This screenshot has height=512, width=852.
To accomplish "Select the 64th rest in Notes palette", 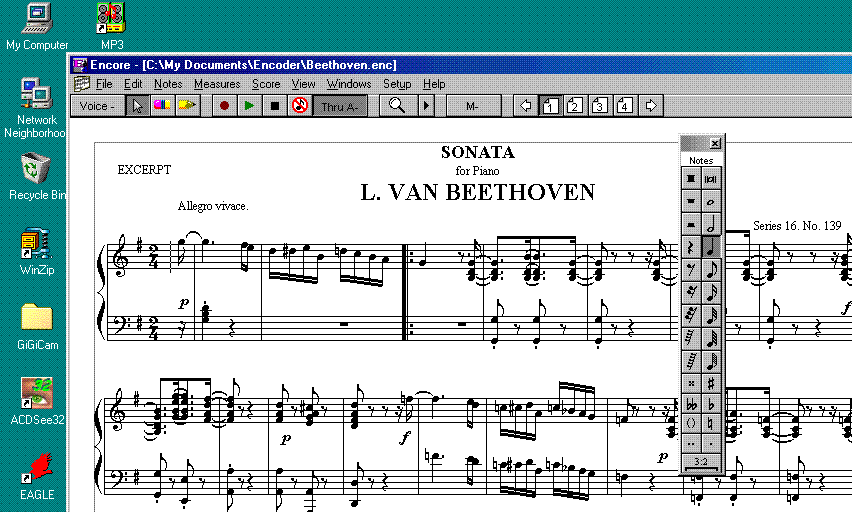I will [691, 338].
